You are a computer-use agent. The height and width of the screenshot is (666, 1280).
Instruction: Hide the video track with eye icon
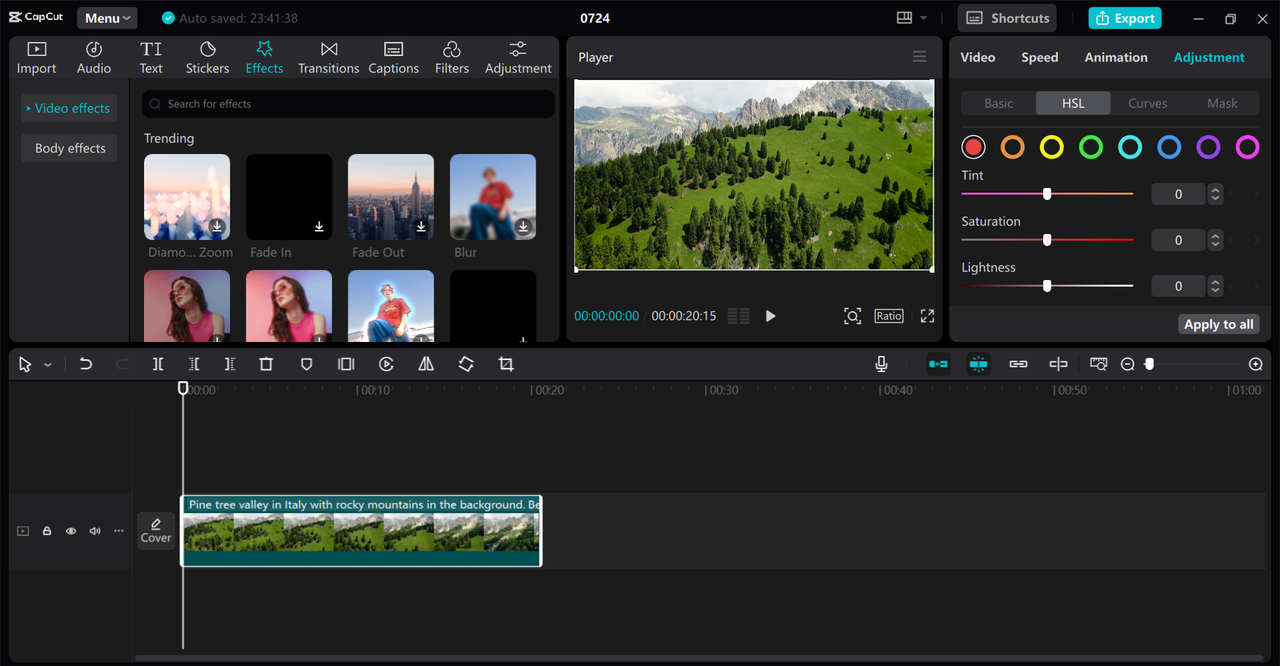(70, 531)
